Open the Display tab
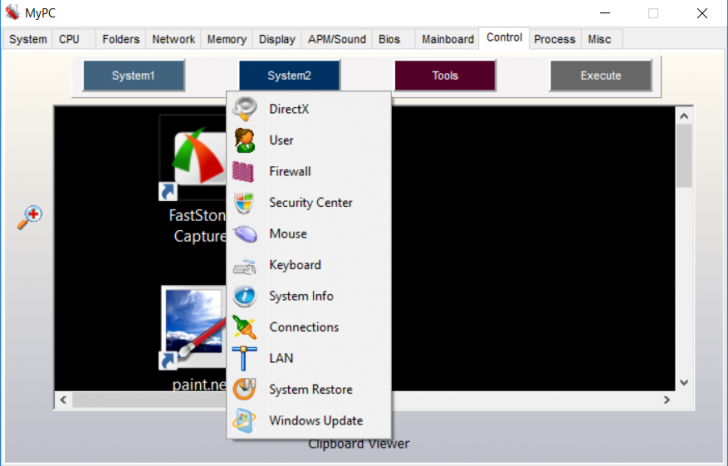Image resolution: width=728 pixels, height=466 pixels. (x=277, y=39)
